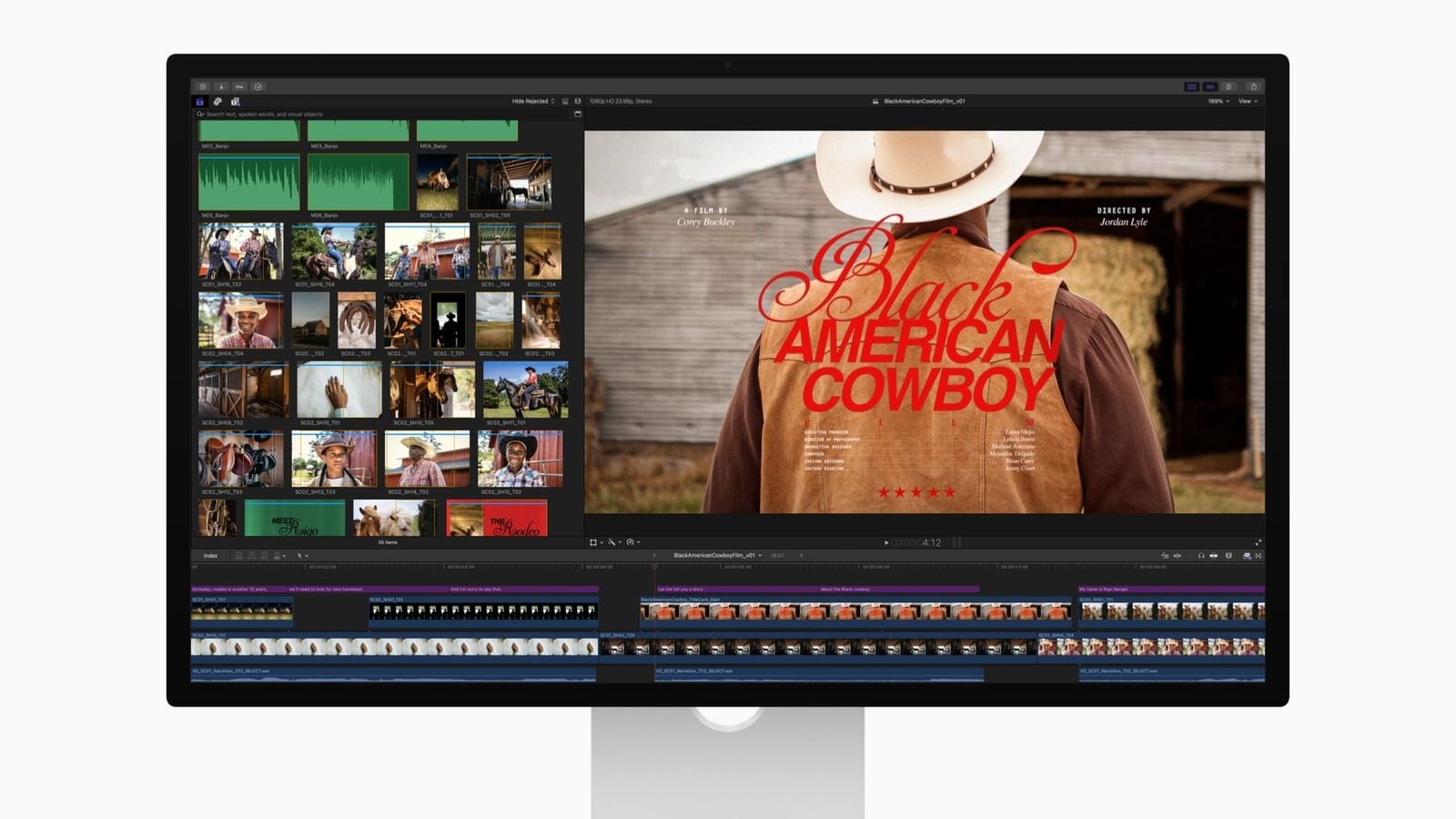Viewport: 1456px width, 819px height.
Task: Select the SC02_SH11_T01 horse rider thumbnail
Action: (525, 389)
